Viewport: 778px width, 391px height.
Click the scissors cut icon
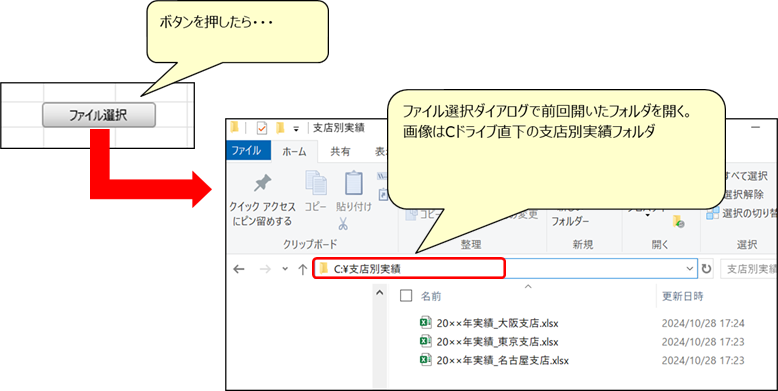(342, 224)
